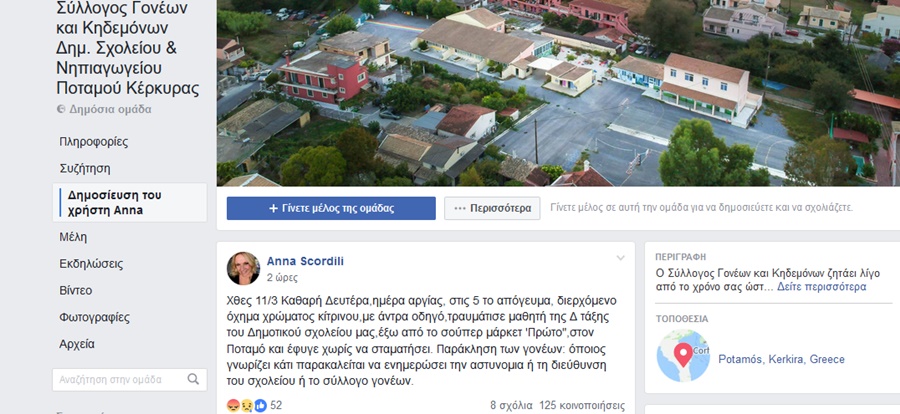900x414 pixels.
Task: Click the globe icon beside Δημόσια ομάδα
Action: pos(61,109)
